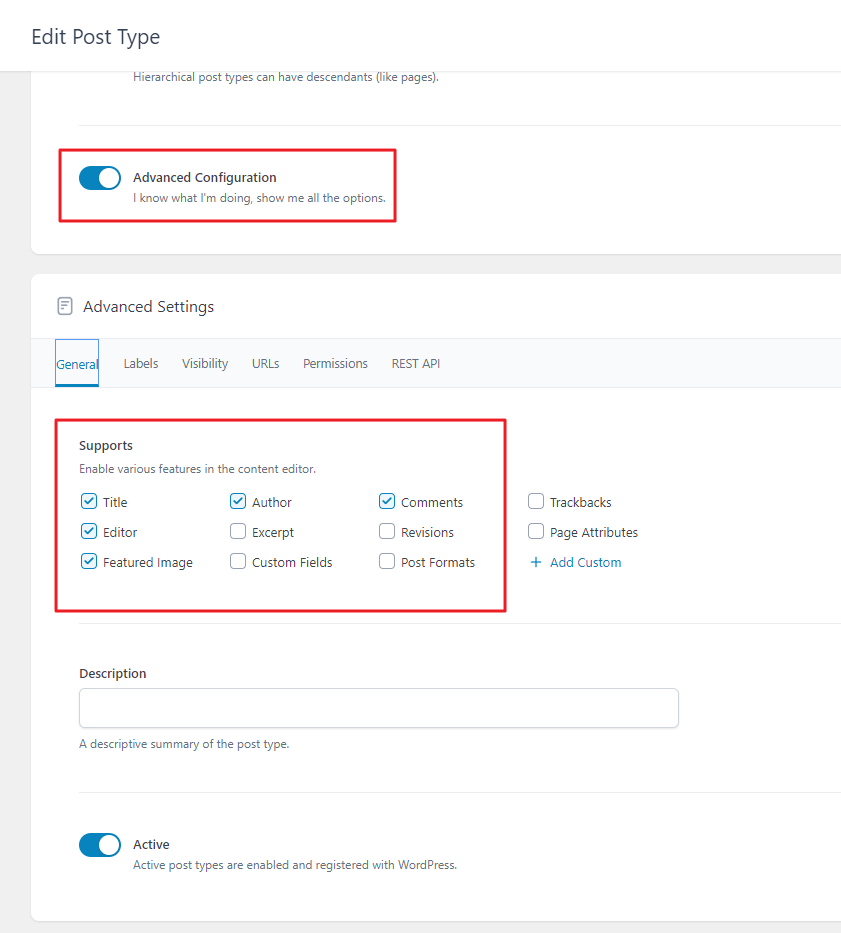Go to the Permissions tab
The height and width of the screenshot is (933, 841).
[x=335, y=364]
